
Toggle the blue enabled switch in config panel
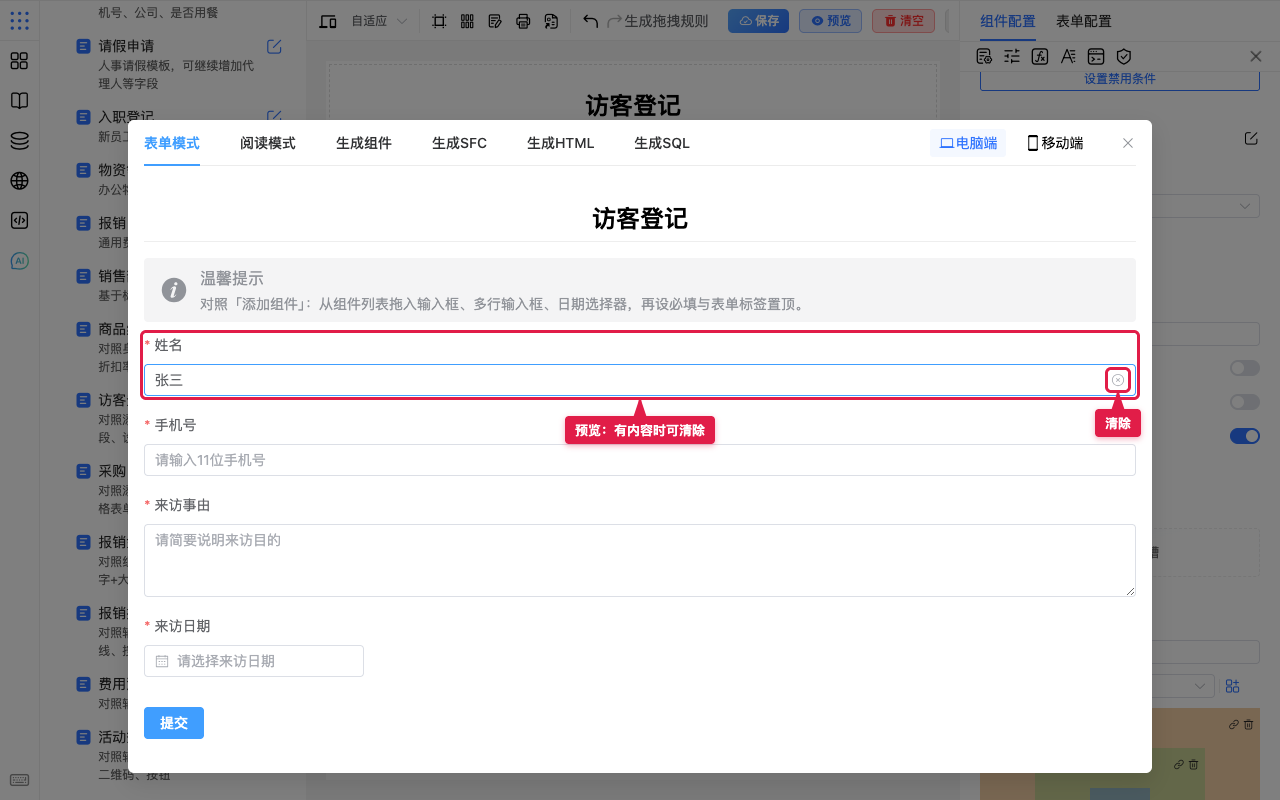click(1244, 436)
